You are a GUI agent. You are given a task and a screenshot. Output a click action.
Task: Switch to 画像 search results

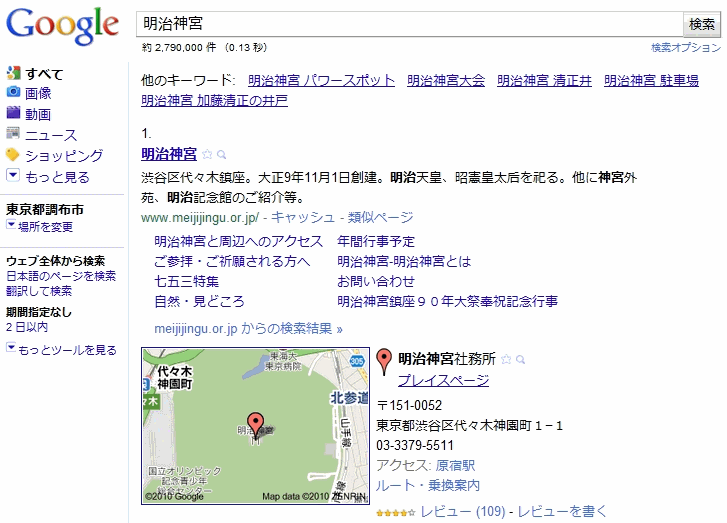(x=38, y=93)
